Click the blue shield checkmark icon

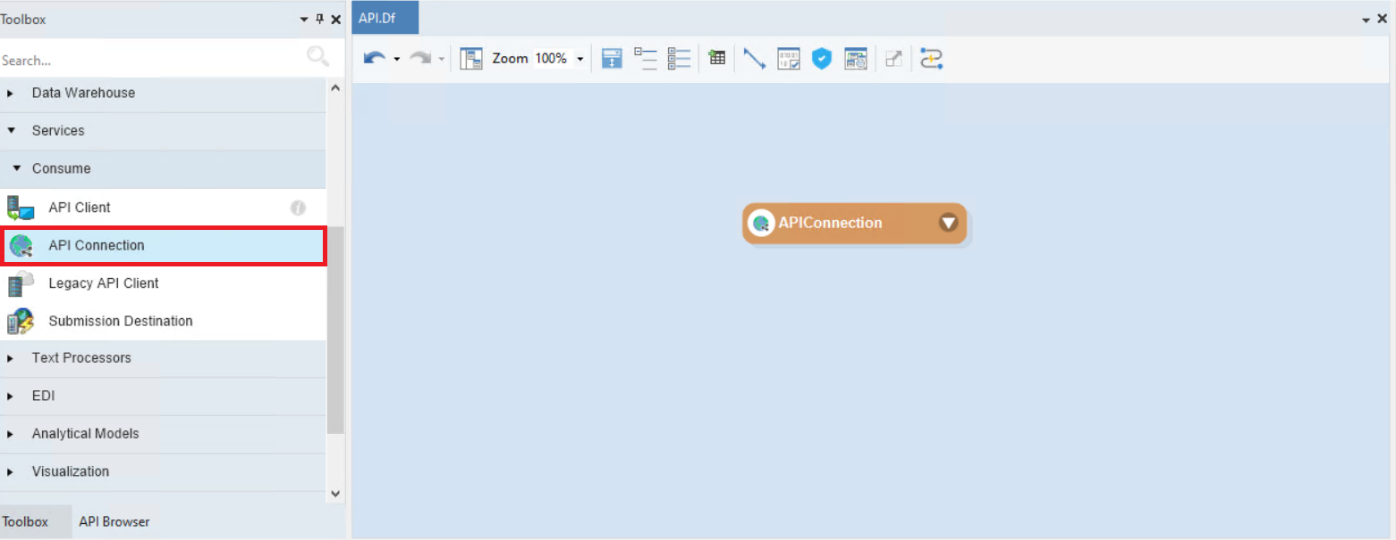point(821,59)
